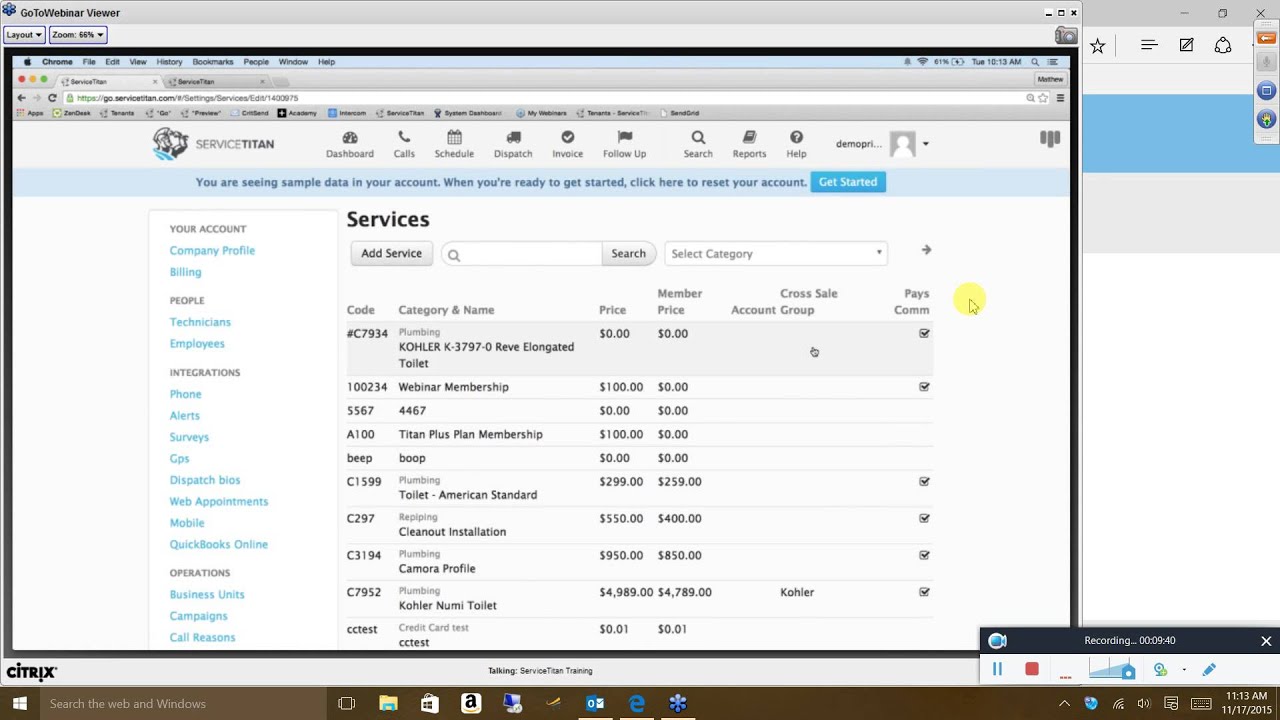Click the Search button next to the search box

tap(628, 253)
